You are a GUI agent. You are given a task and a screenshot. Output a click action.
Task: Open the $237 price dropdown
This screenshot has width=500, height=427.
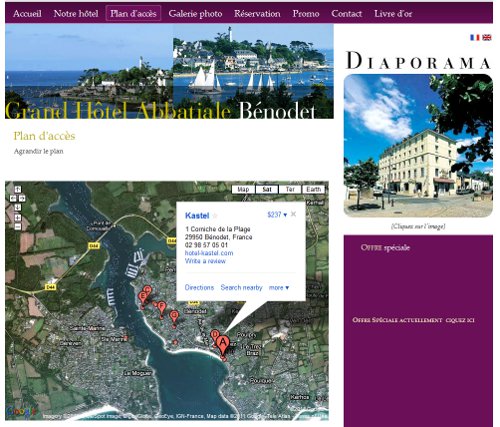tap(277, 215)
